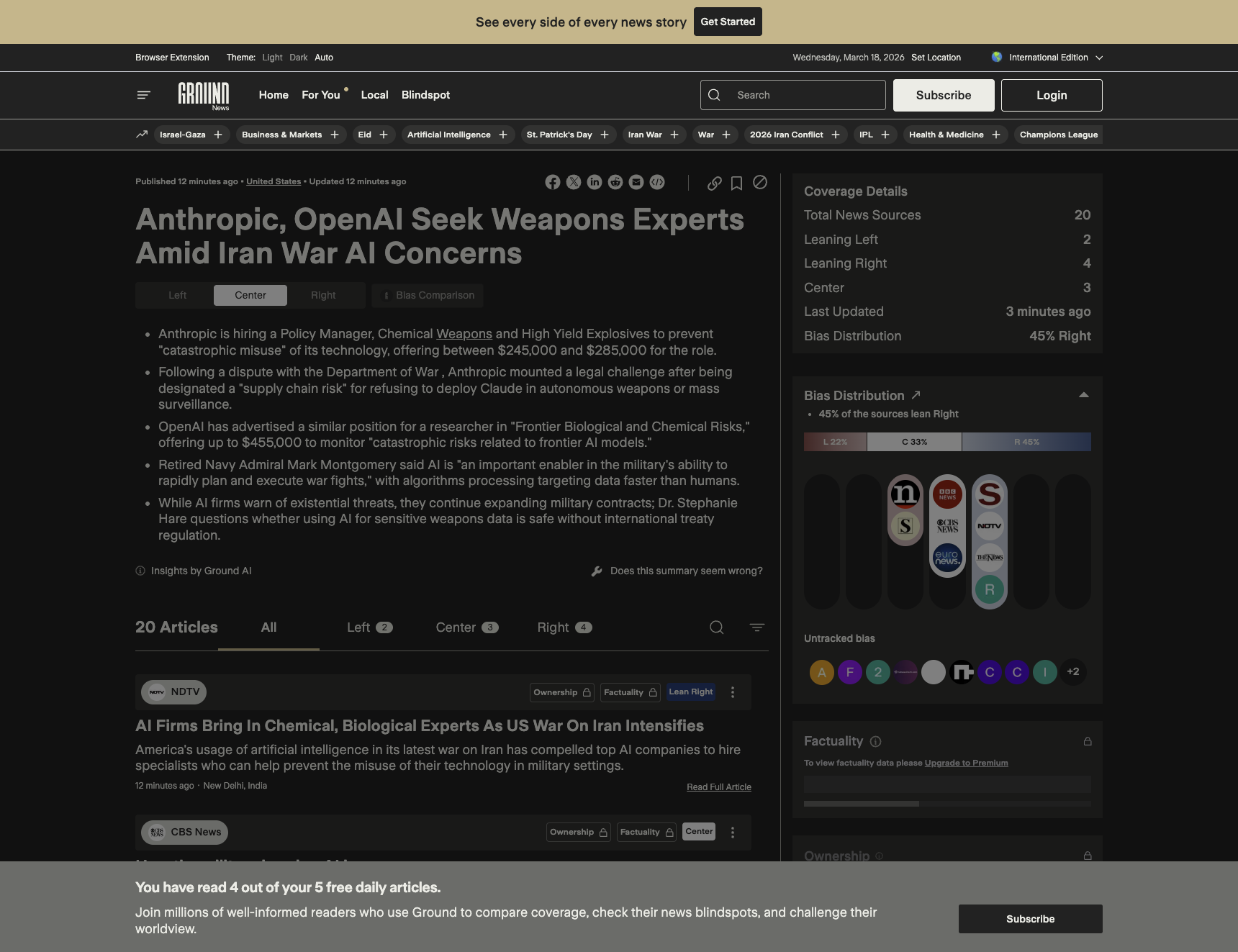Set theme to Auto
Image resolution: width=1238 pixels, height=952 pixels.
324,58
